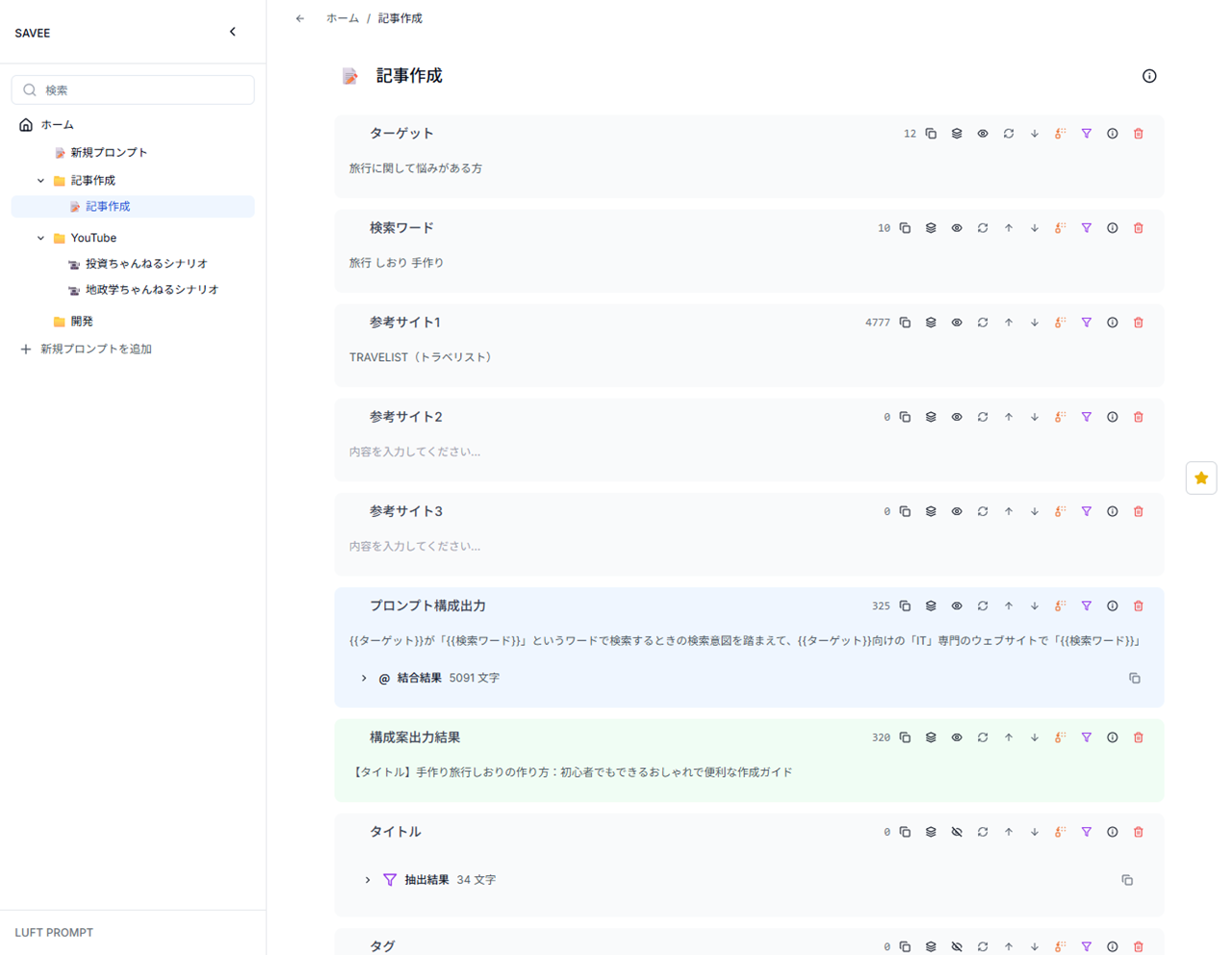Open the filter for 参考サイト1
The height and width of the screenshot is (955, 1232).
click(1087, 323)
